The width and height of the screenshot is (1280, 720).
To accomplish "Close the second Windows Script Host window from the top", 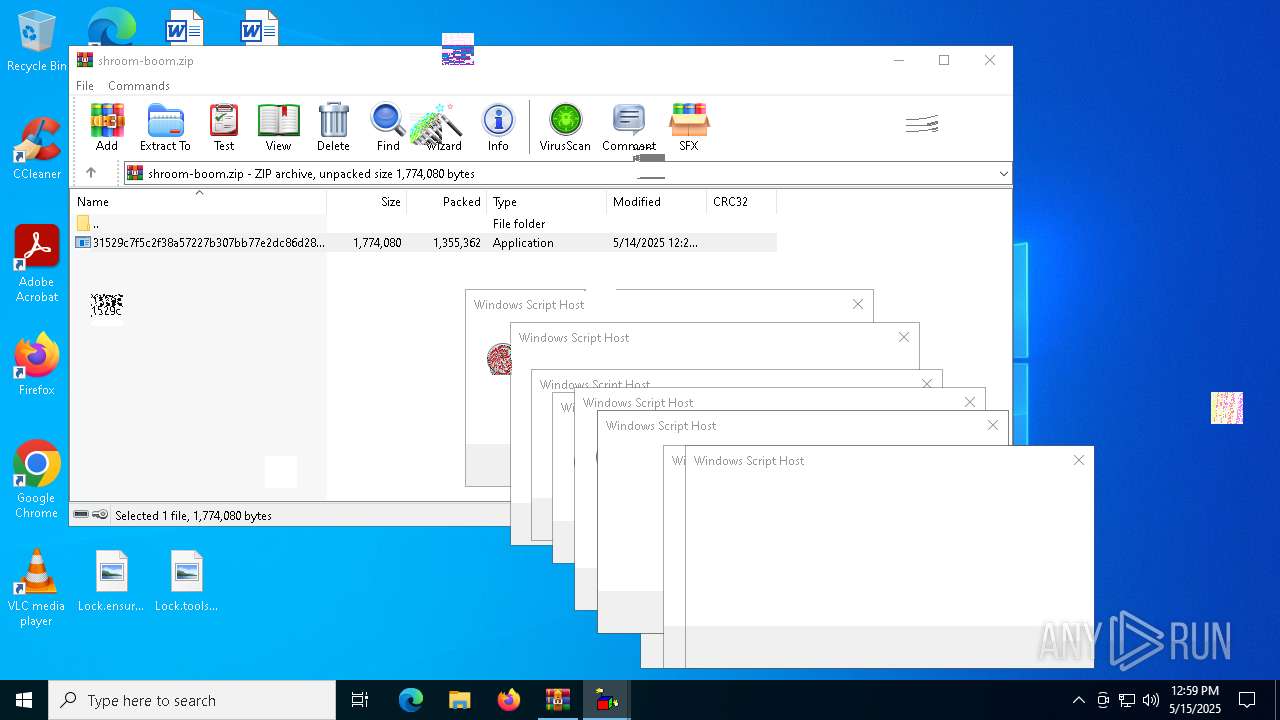I will [903, 337].
